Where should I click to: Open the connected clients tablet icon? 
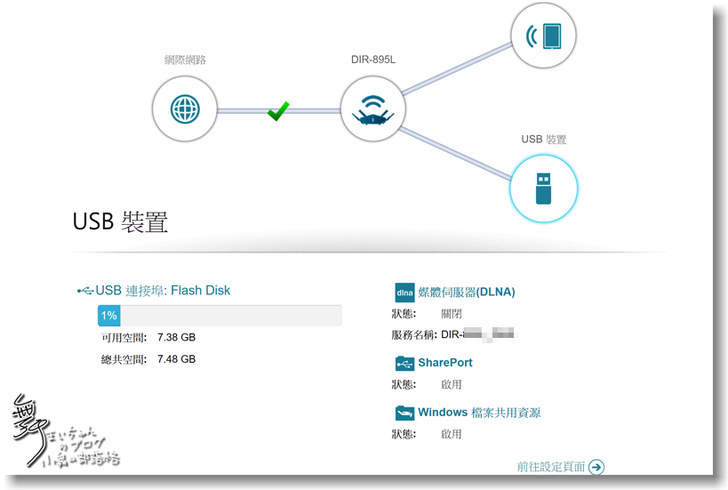click(543, 36)
